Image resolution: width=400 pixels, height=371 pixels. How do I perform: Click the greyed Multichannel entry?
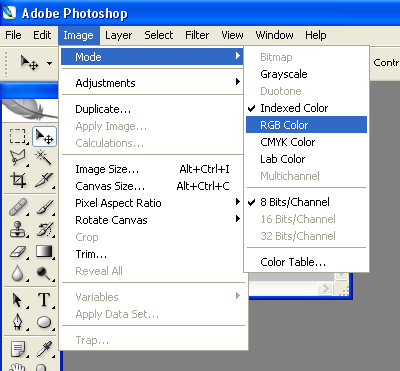coord(306,176)
